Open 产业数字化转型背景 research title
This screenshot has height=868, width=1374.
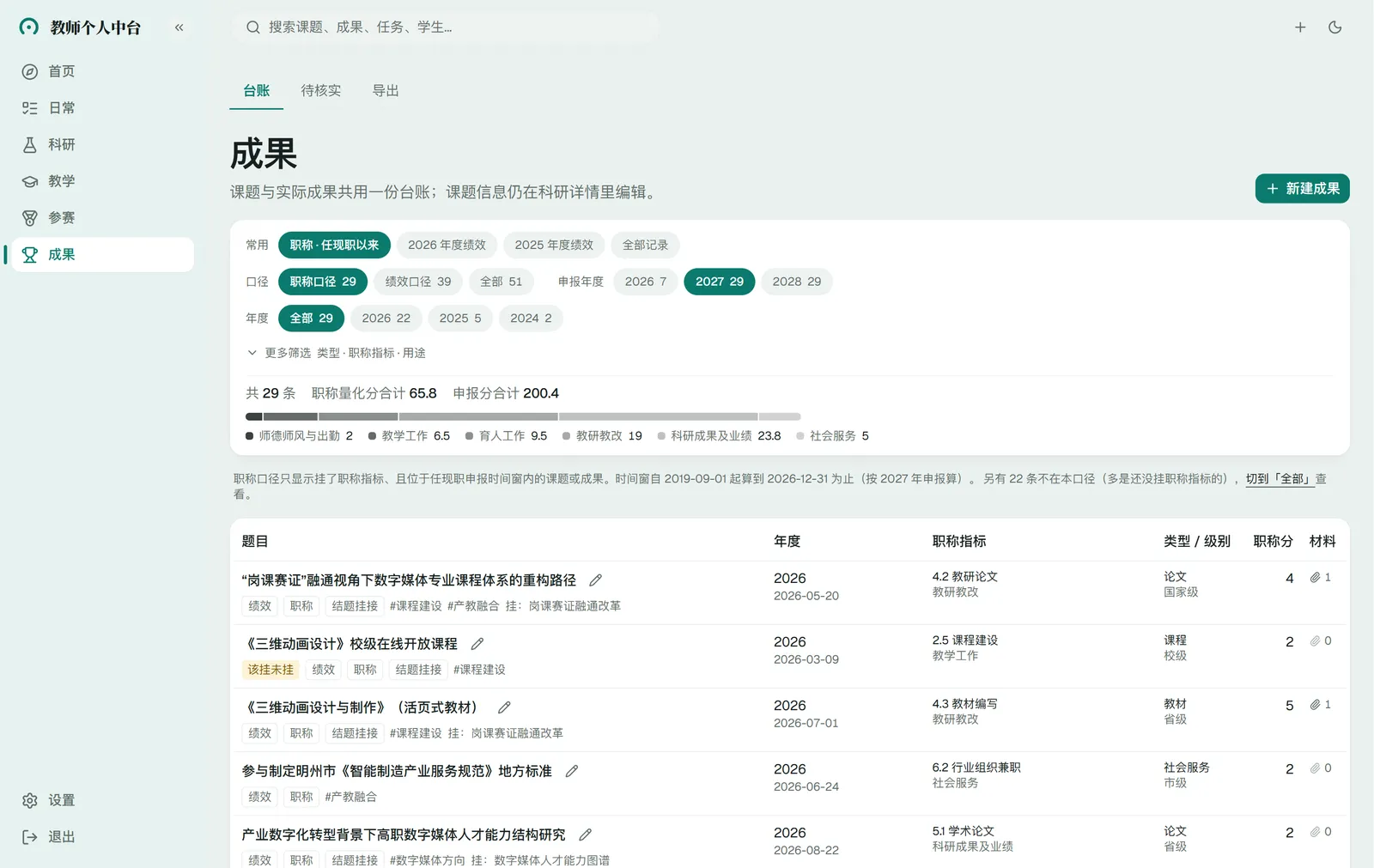click(404, 835)
